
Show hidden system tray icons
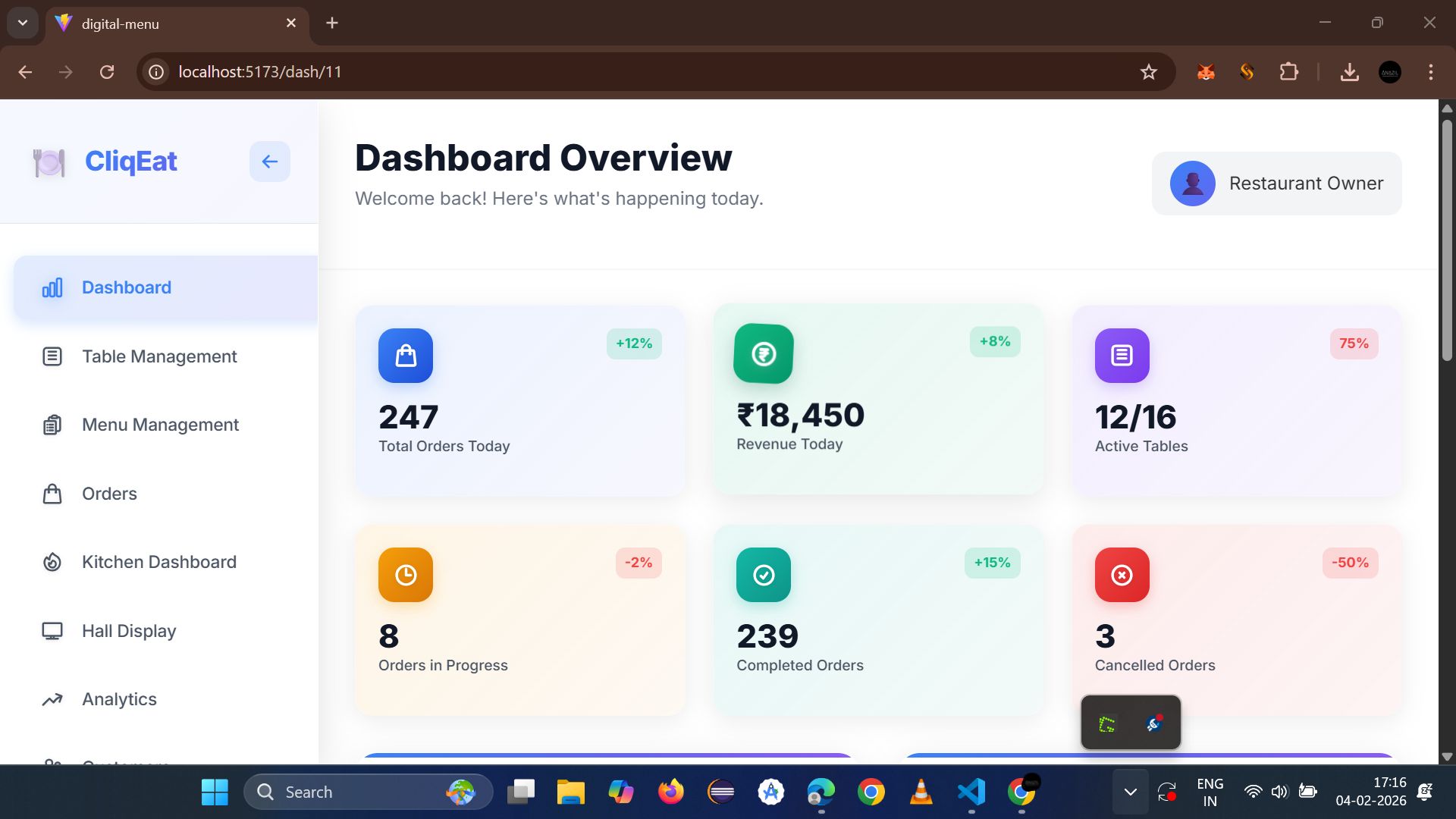point(1130,792)
